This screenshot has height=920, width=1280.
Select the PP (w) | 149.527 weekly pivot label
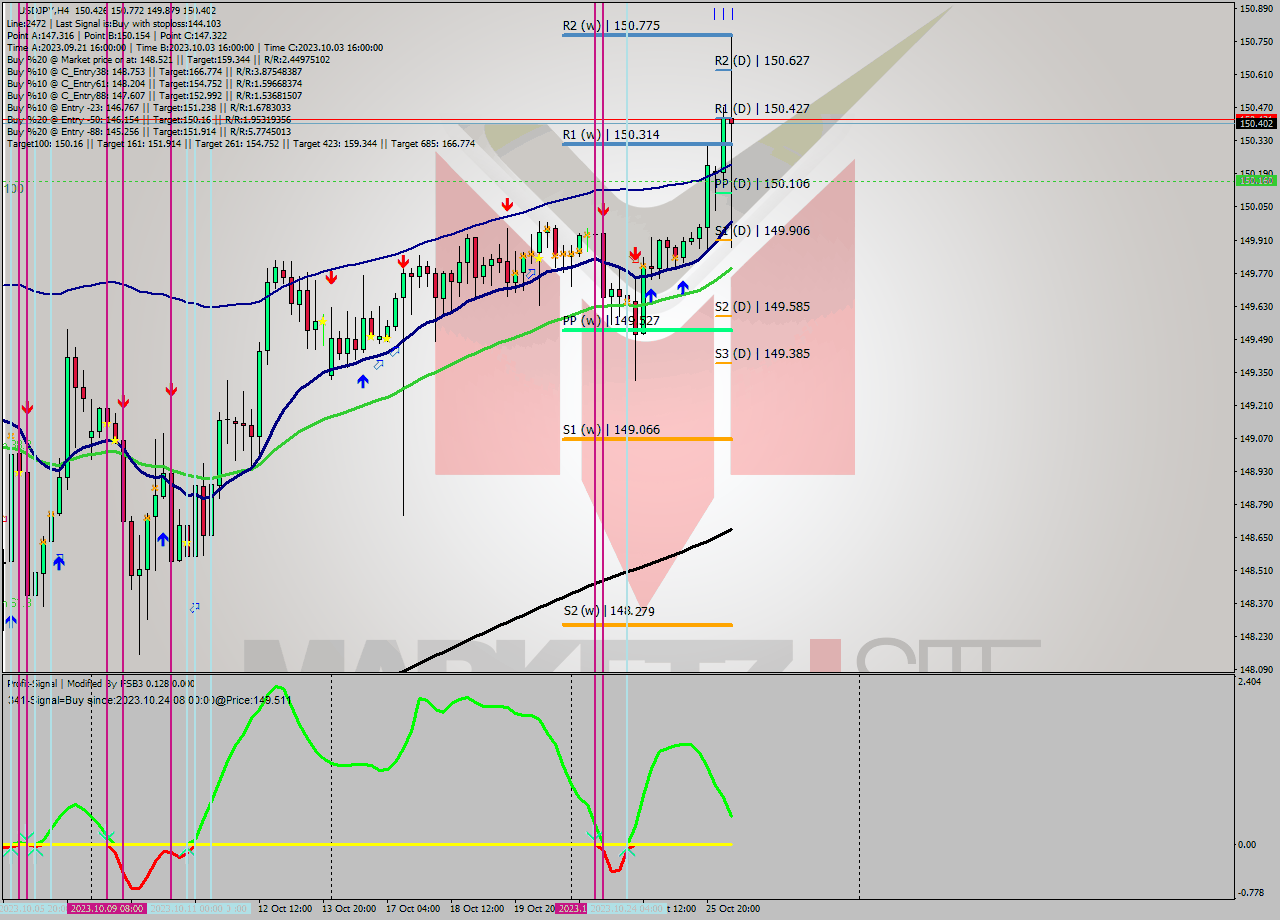point(611,321)
